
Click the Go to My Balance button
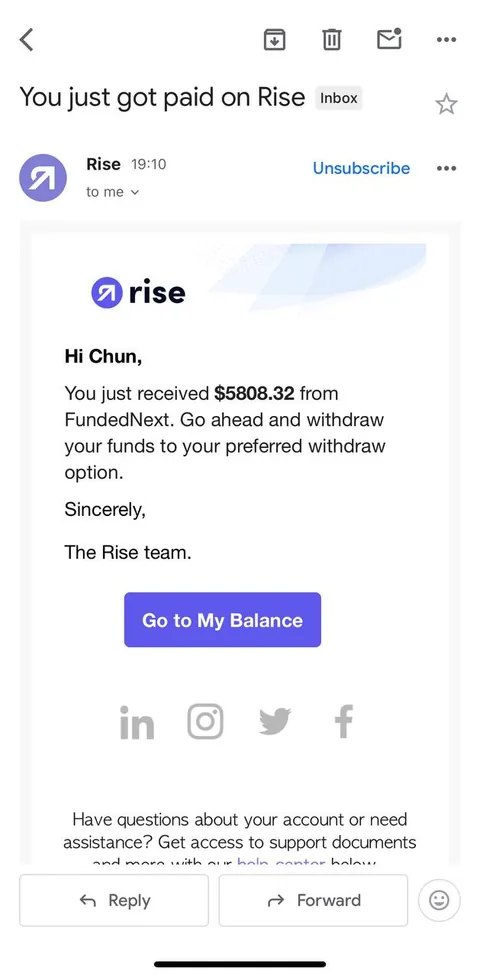click(223, 620)
